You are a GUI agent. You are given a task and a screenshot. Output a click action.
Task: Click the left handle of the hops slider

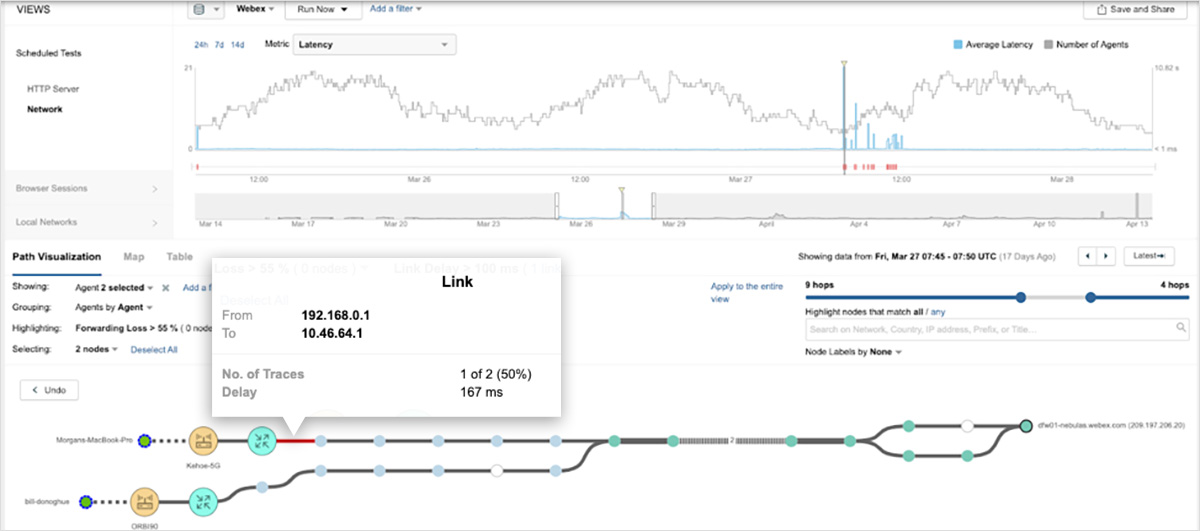click(1020, 297)
